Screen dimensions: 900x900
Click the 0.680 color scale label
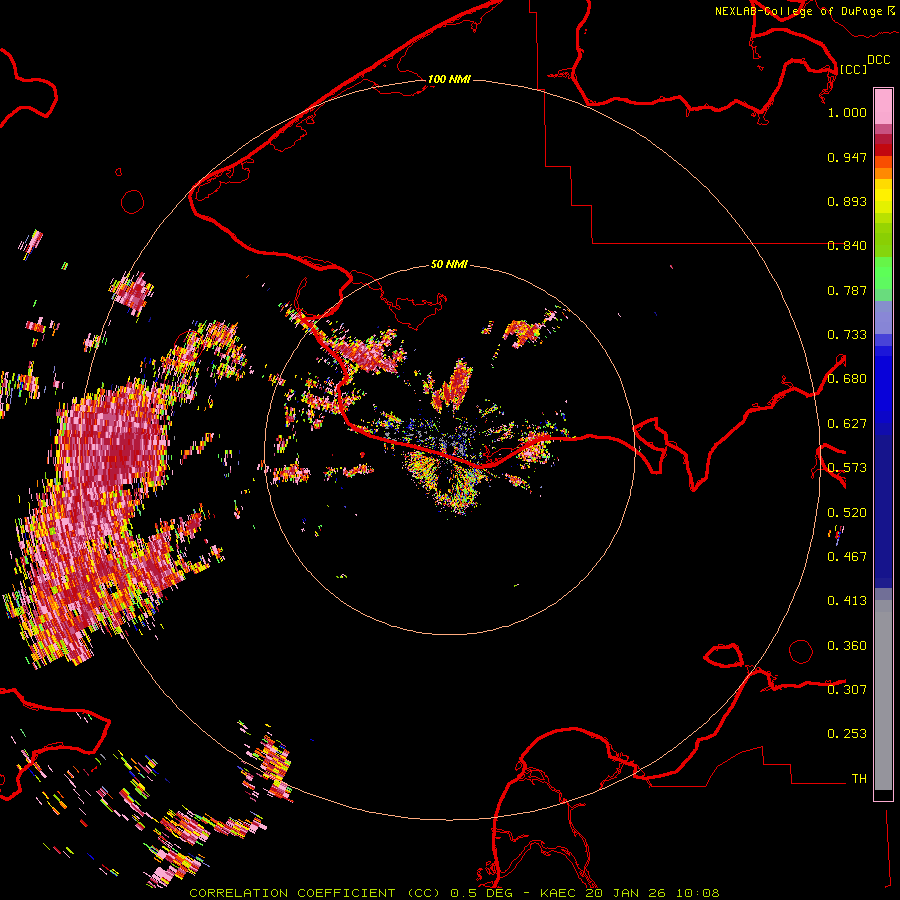[847, 379]
